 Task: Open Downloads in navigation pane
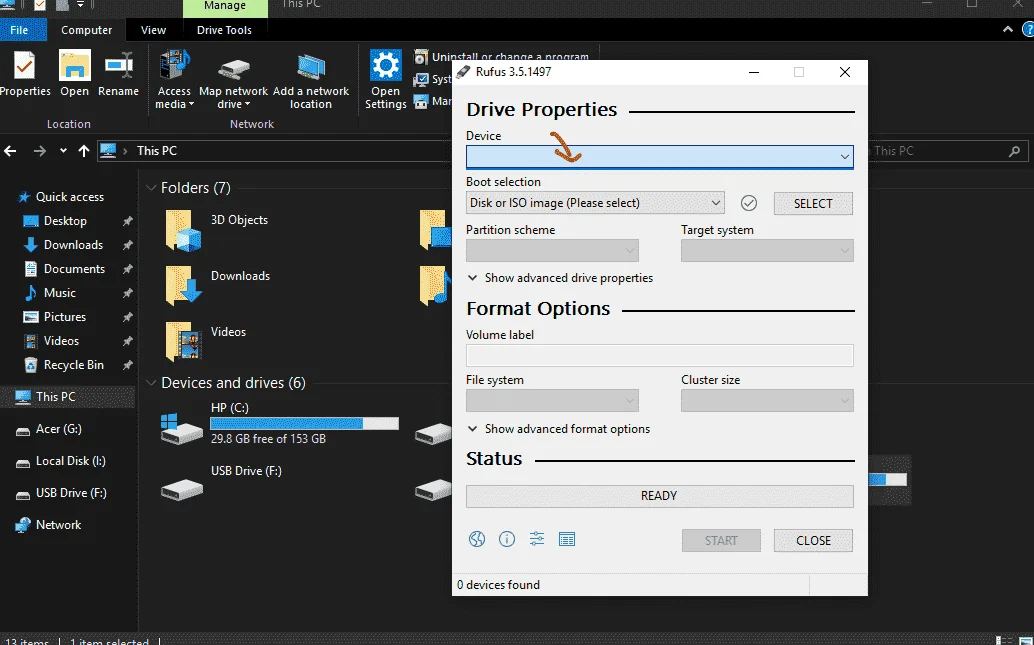coord(63,245)
